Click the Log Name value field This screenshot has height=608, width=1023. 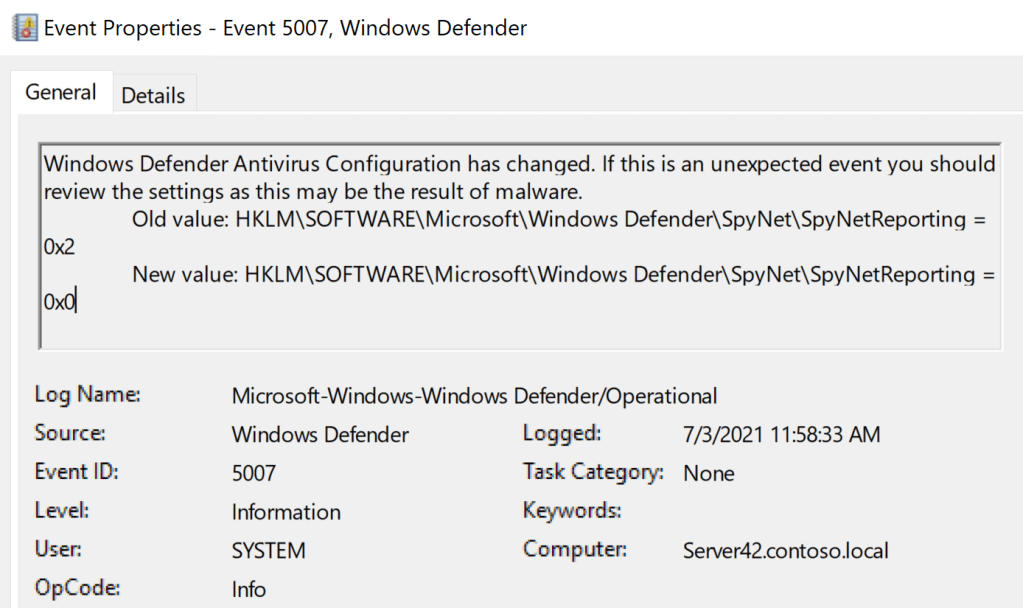point(474,396)
